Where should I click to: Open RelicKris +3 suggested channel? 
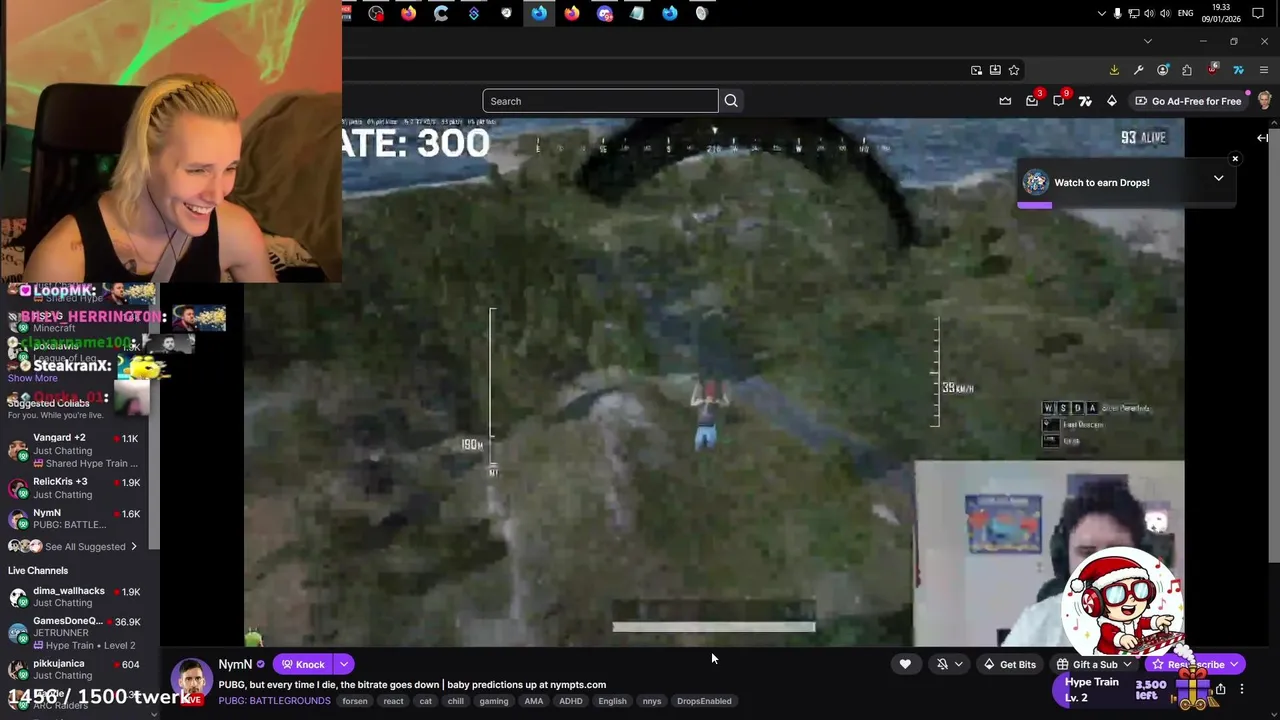[75, 488]
